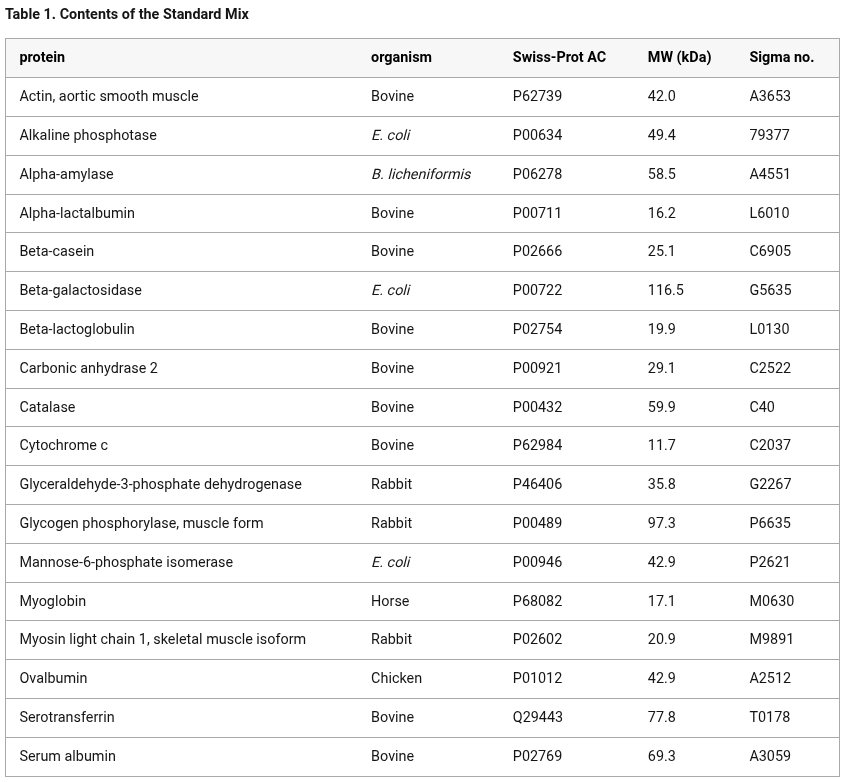Click the Table 1 caption title

click(127, 14)
